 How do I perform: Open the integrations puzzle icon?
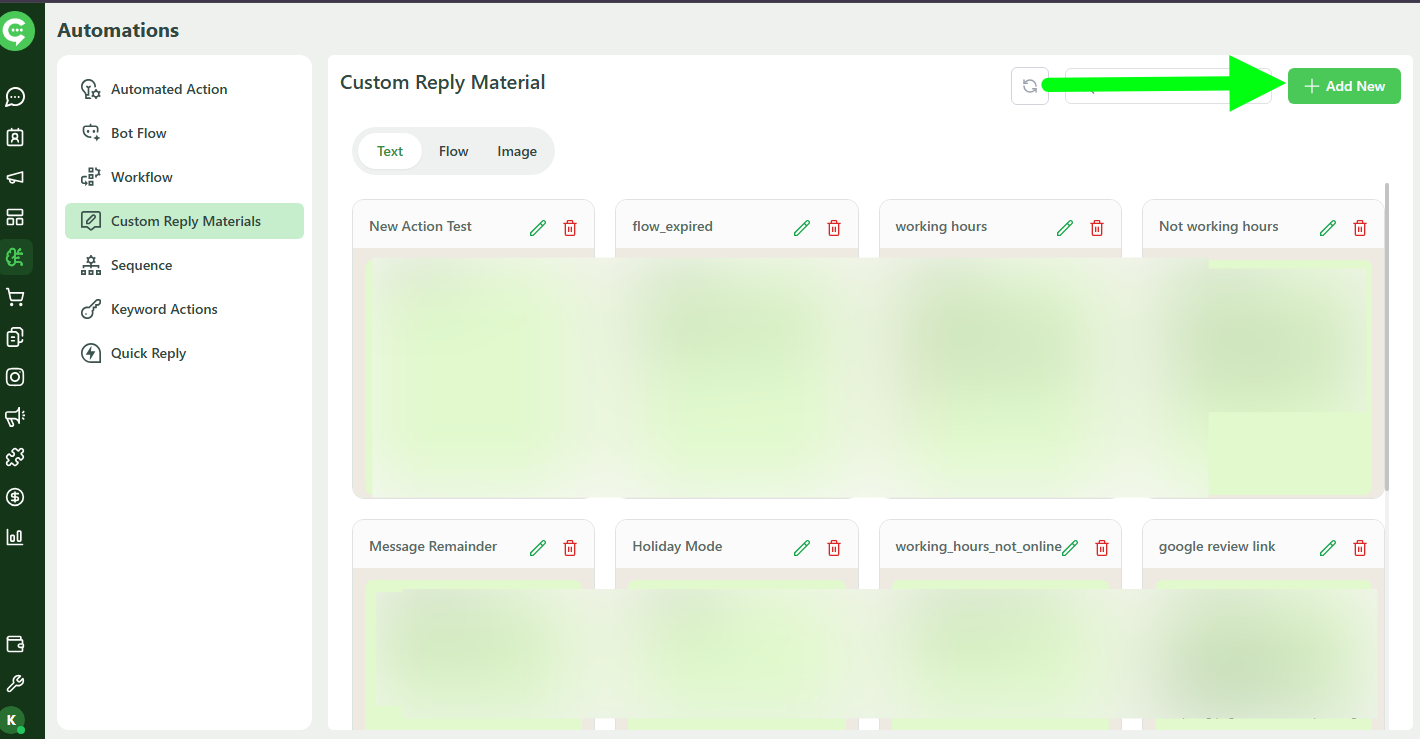tap(15, 457)
